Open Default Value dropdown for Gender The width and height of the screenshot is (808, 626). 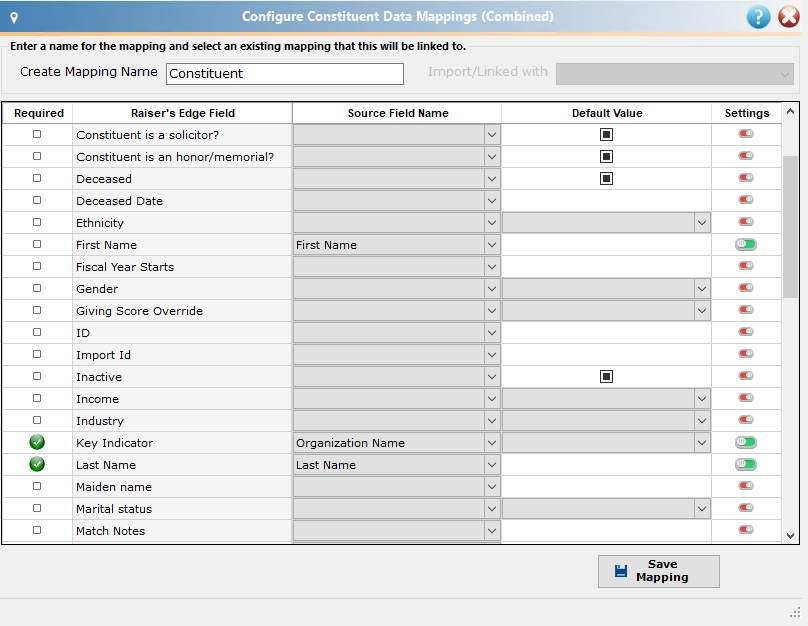[x=702, y=289]
